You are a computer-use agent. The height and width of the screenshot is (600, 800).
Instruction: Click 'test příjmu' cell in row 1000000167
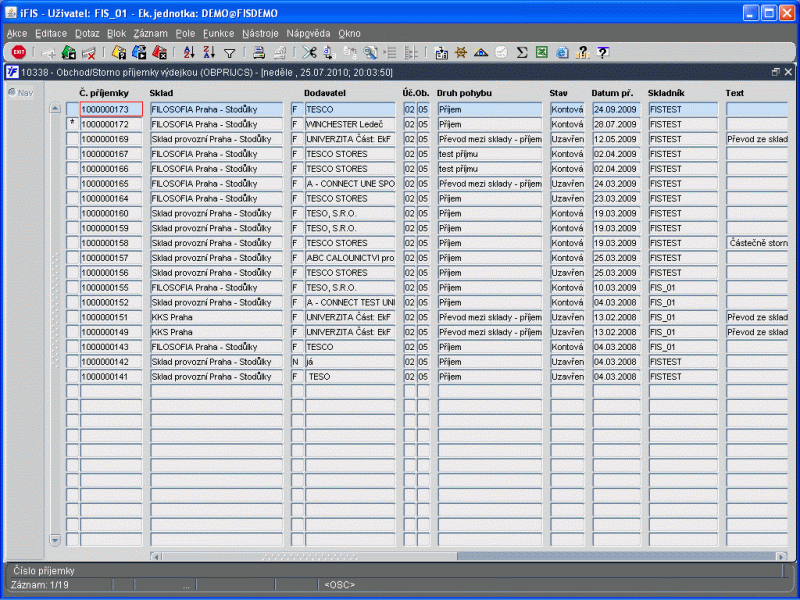[490, 154]
